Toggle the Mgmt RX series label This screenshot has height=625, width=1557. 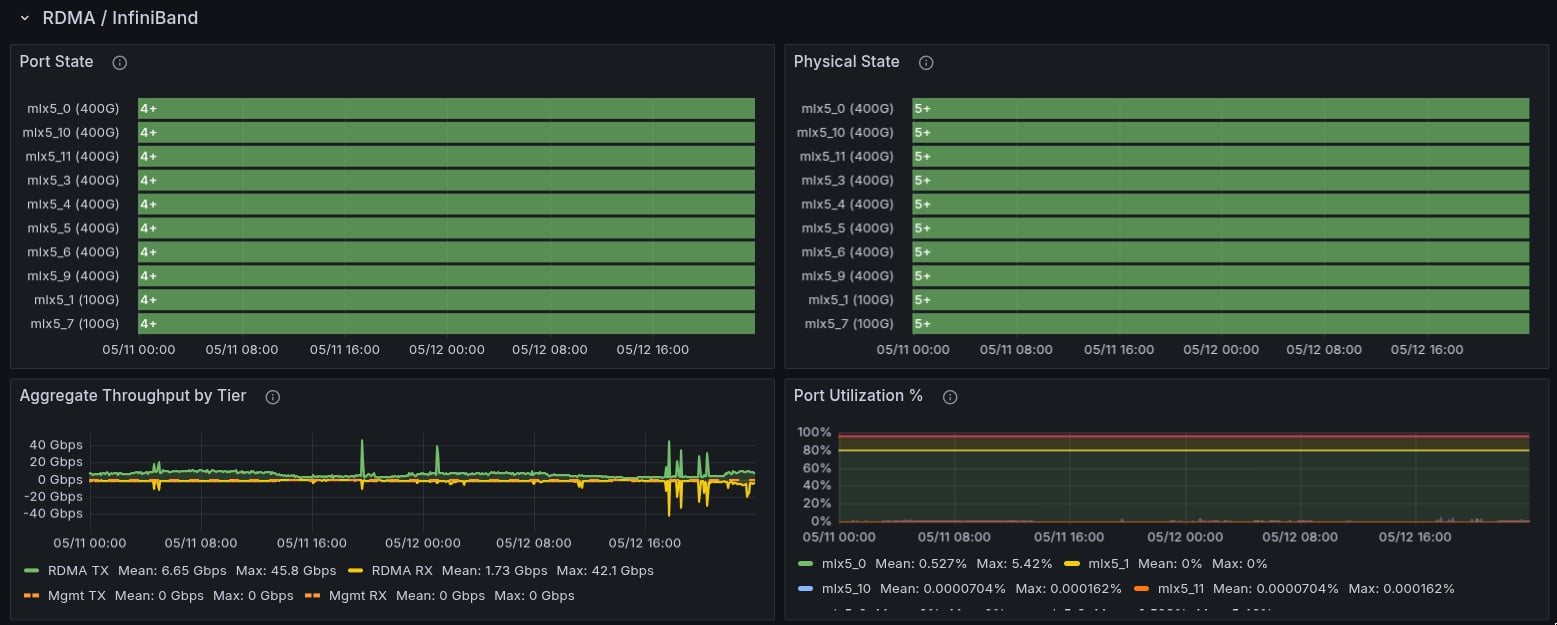pos(358,596)
